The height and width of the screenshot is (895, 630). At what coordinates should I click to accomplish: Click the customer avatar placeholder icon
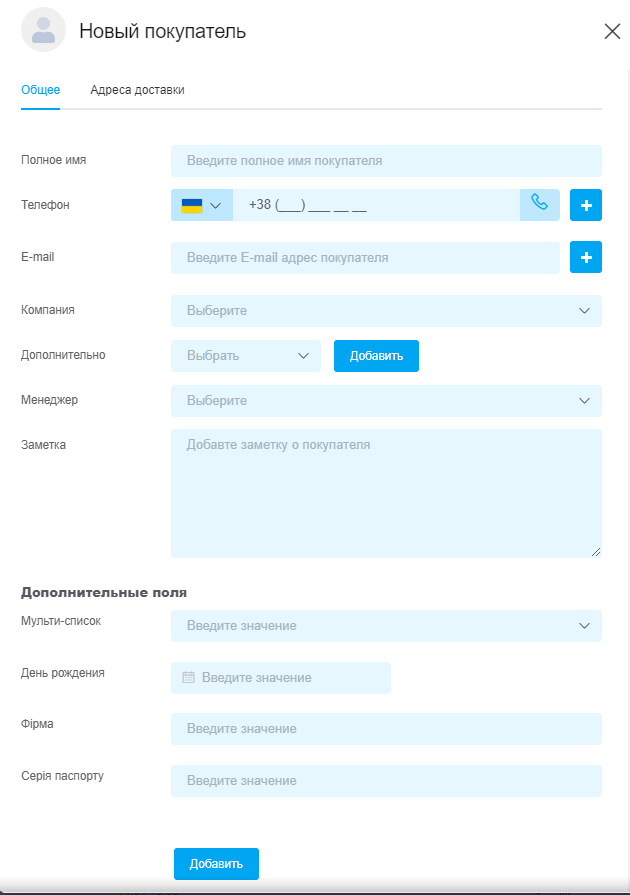43,30
